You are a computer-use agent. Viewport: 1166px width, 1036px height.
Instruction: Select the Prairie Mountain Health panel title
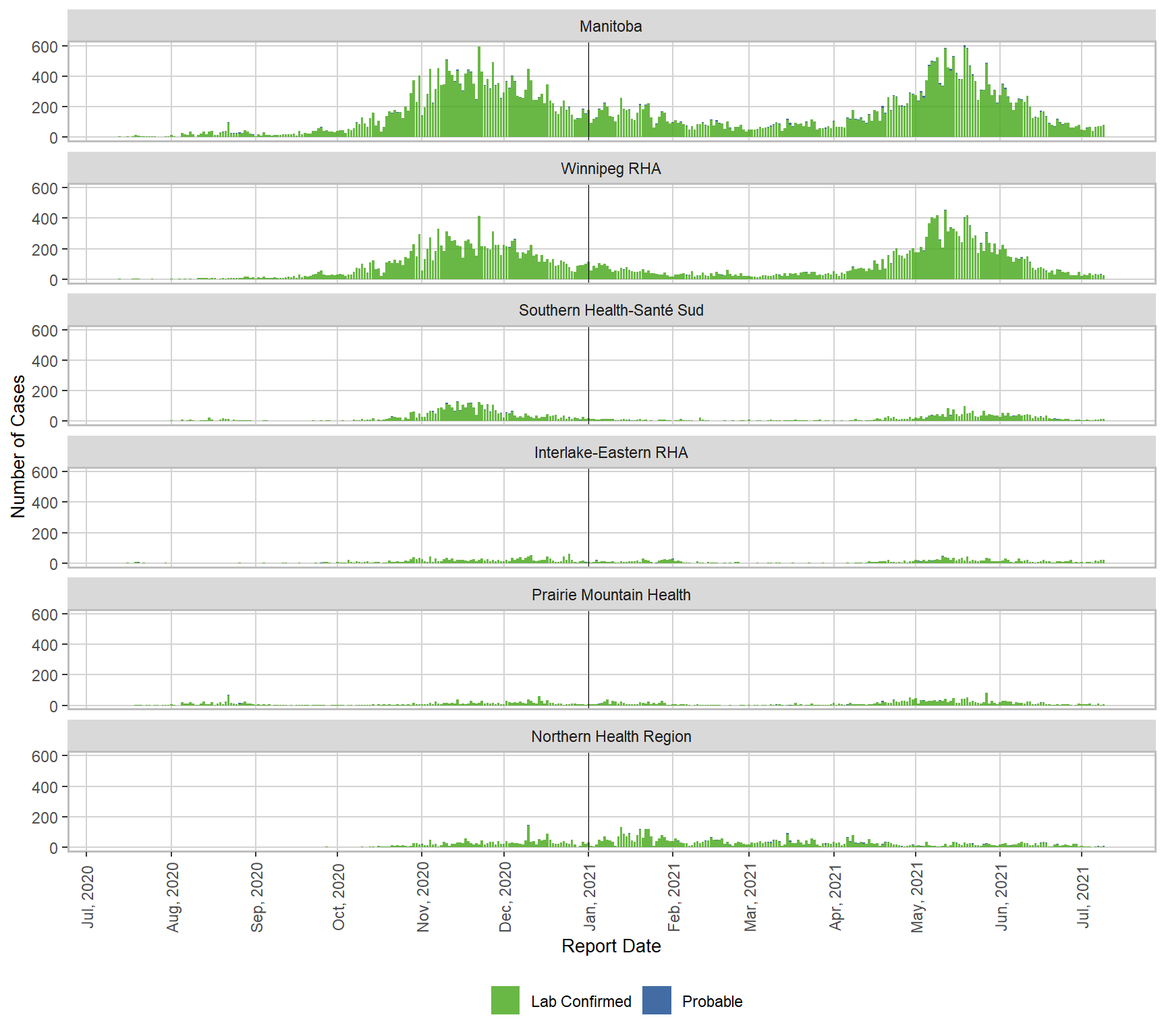(x=611, y=595)
